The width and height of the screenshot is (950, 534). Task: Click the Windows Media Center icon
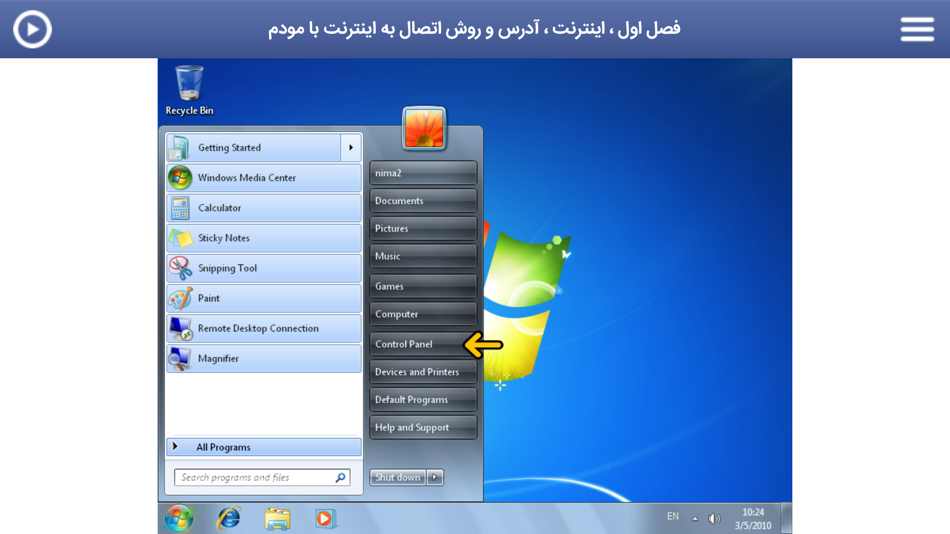tap(180, 178)
